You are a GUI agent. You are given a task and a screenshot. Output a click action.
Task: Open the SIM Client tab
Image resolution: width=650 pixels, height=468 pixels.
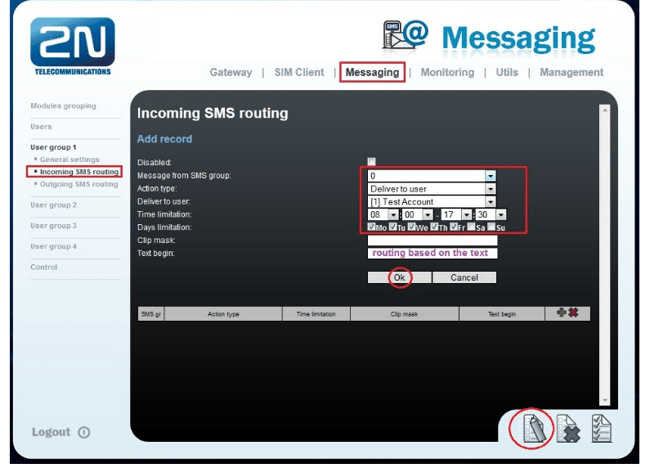[299, 73]
